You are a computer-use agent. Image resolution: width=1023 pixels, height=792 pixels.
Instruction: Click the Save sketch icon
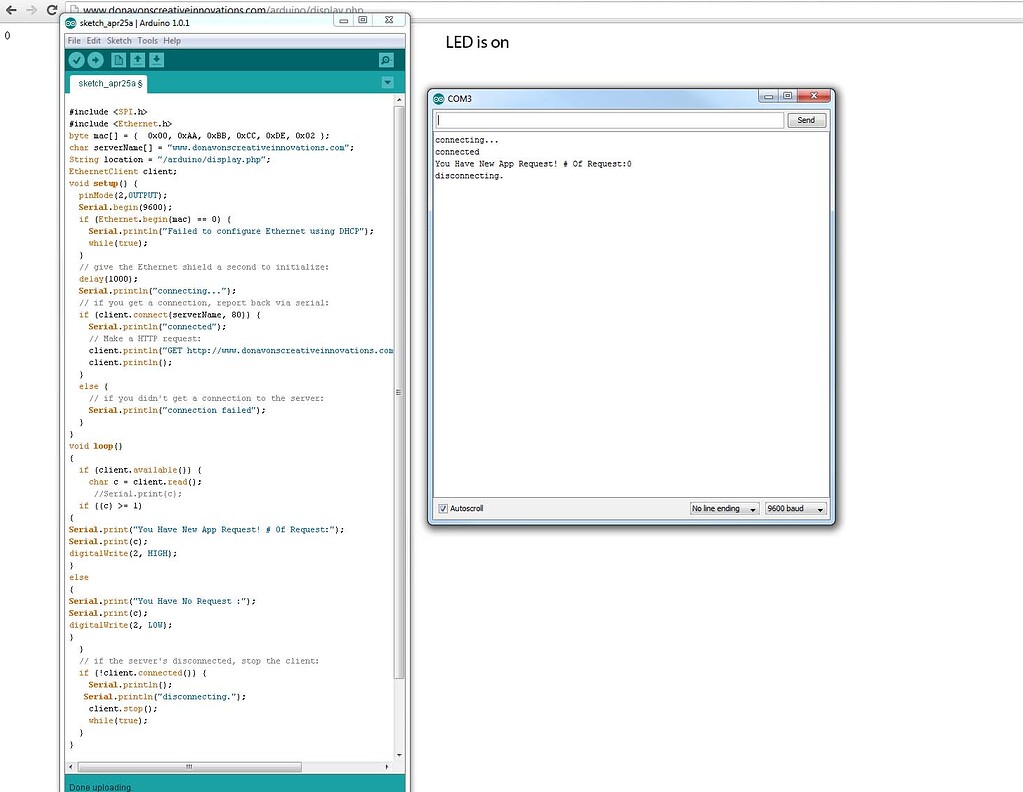tap(156, 59)
